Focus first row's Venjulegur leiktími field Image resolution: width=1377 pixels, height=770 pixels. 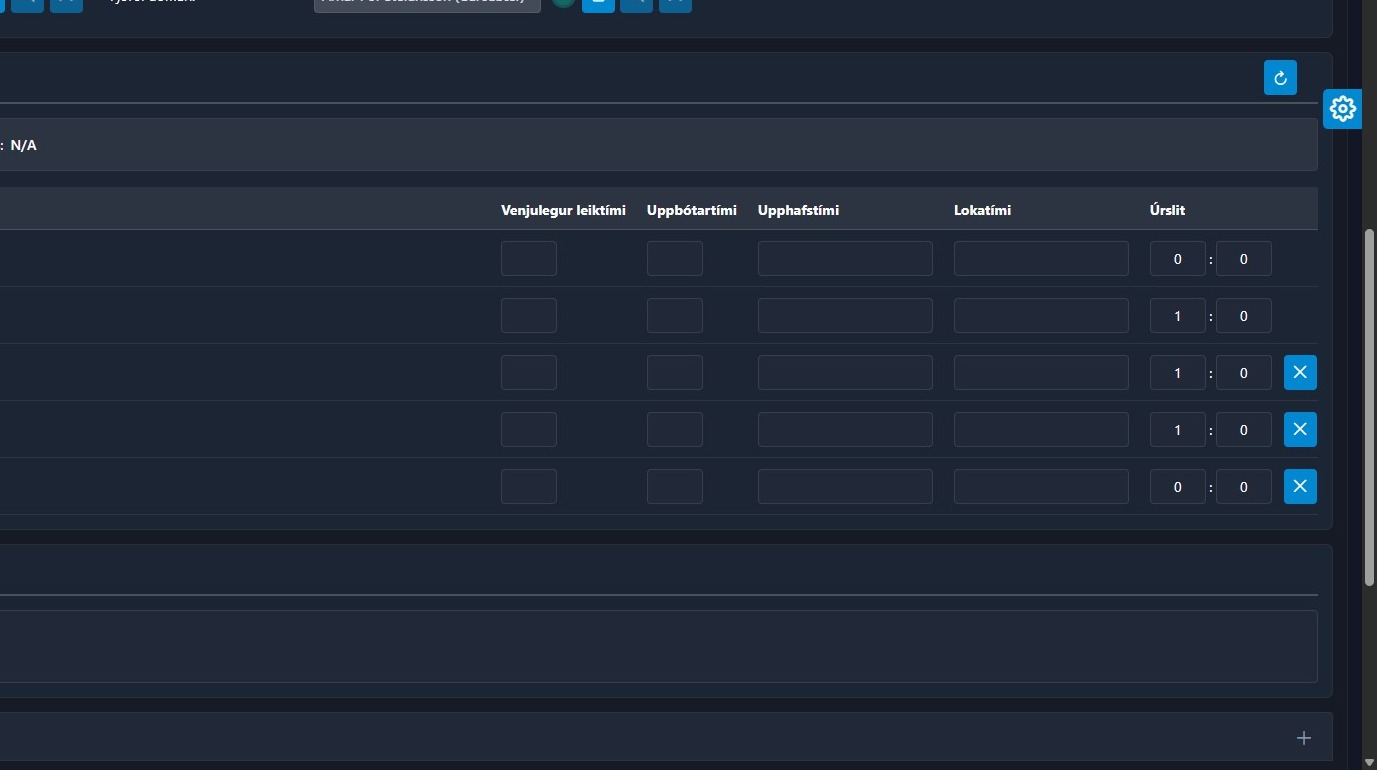click(x=529, y=258)
